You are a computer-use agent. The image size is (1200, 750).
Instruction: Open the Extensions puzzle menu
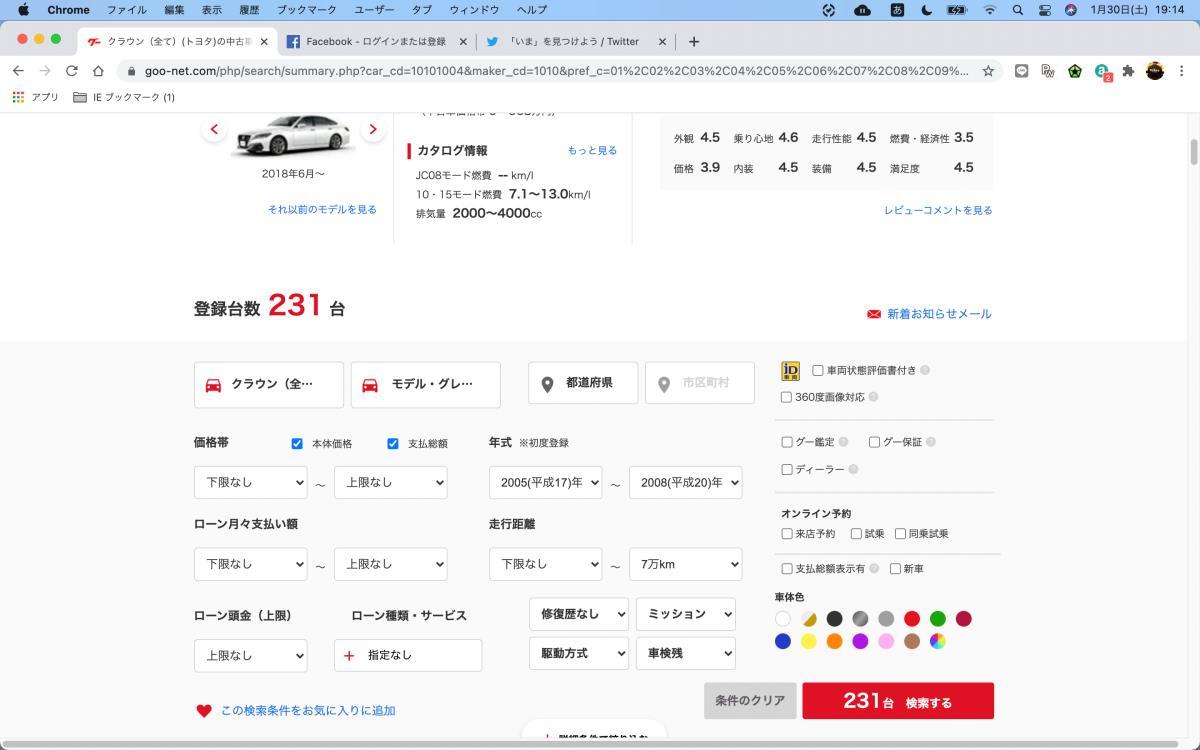click(1129, 71)
